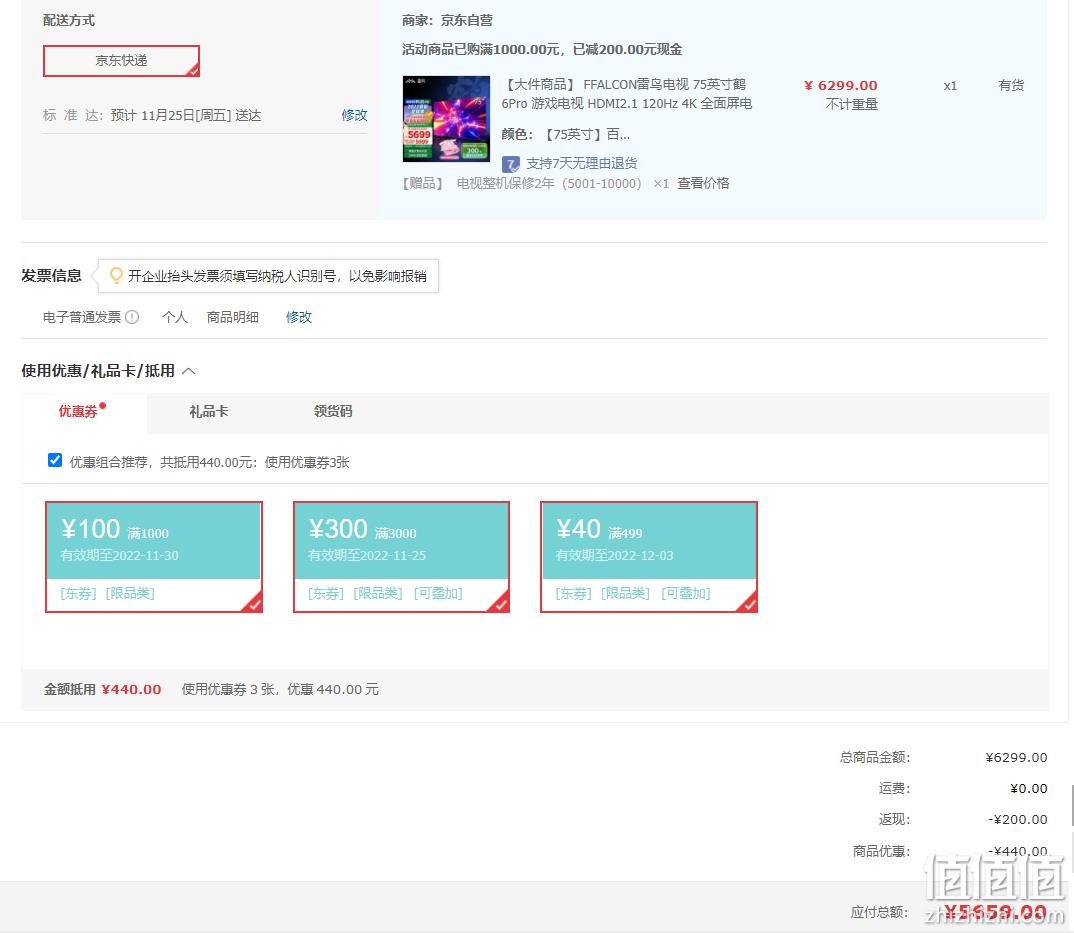Click the 个人 invoice type text

175,316
